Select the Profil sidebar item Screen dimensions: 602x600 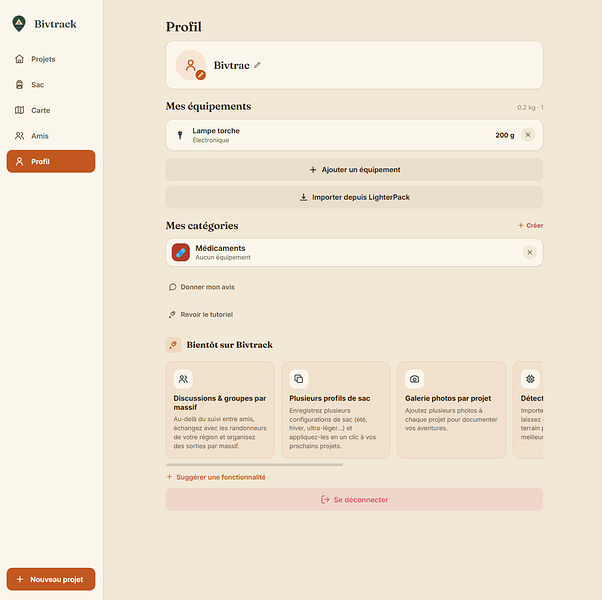coord(51,161)
